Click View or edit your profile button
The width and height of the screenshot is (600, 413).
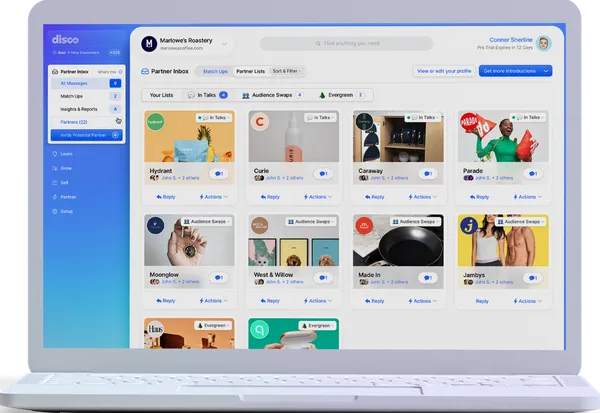[x=444, y=71]
